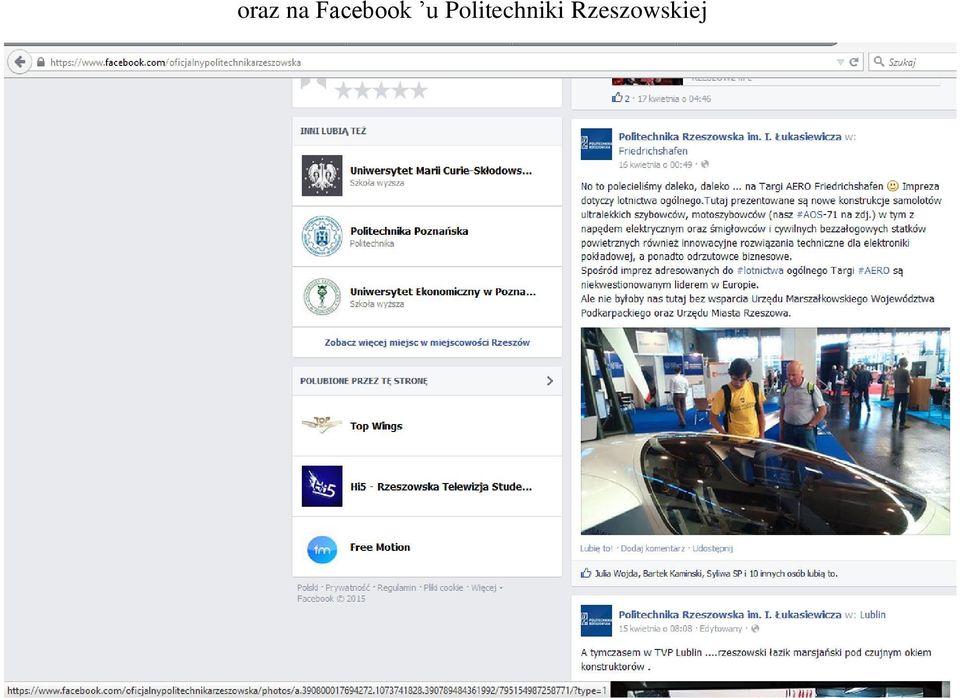Click the #lotnictwa hashtag
The height and width of the screenshot is (698, 960).
click(760, 270)
